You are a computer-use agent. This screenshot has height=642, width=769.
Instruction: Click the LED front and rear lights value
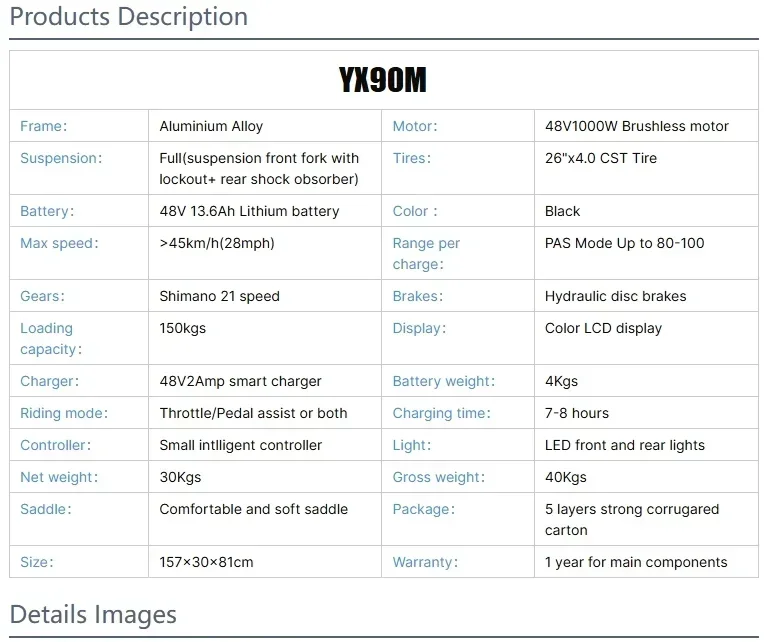624,445
